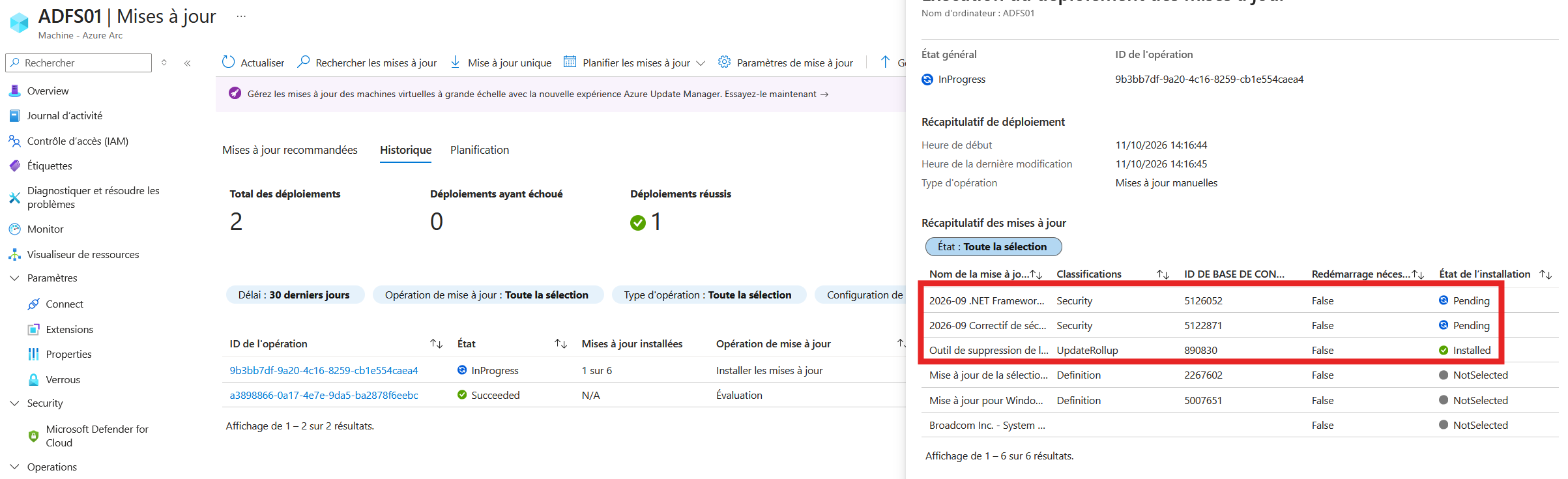Image resolution: width=1568 pixels, height=479 pixels.
Task: Open operation 9b3bb7df-9a20-4c16-8259-cb1e554caea4 link
Action: 324,370
